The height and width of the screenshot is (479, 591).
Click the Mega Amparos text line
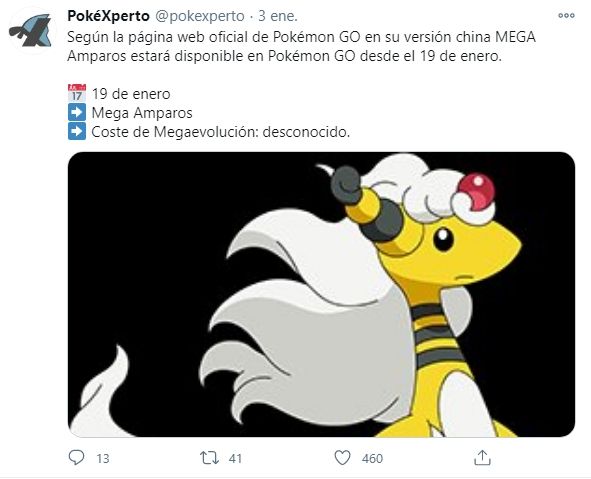tap(142, 113)
